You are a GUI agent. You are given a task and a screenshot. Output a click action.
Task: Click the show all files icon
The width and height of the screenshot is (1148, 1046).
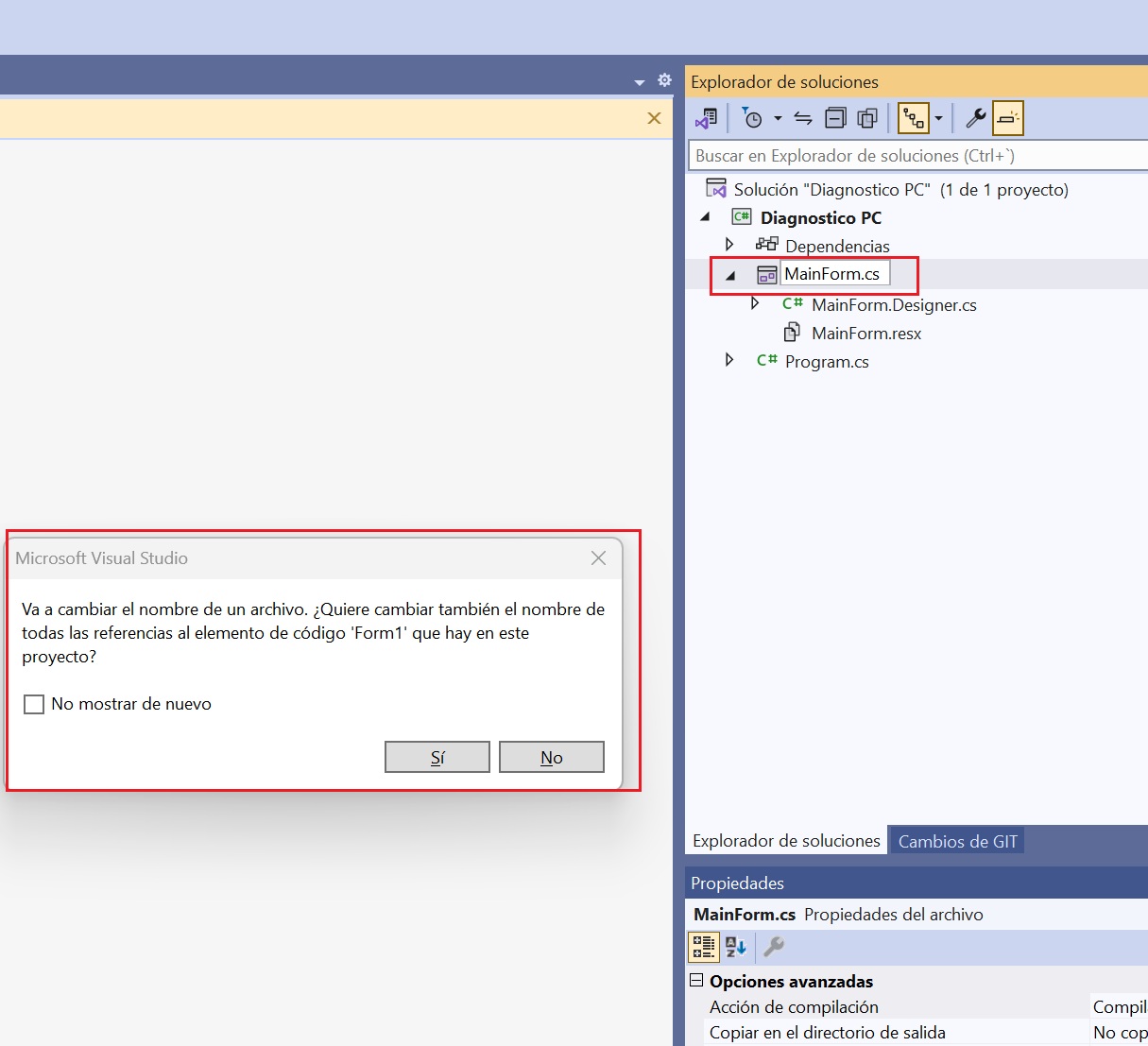[x=866, y=118]
